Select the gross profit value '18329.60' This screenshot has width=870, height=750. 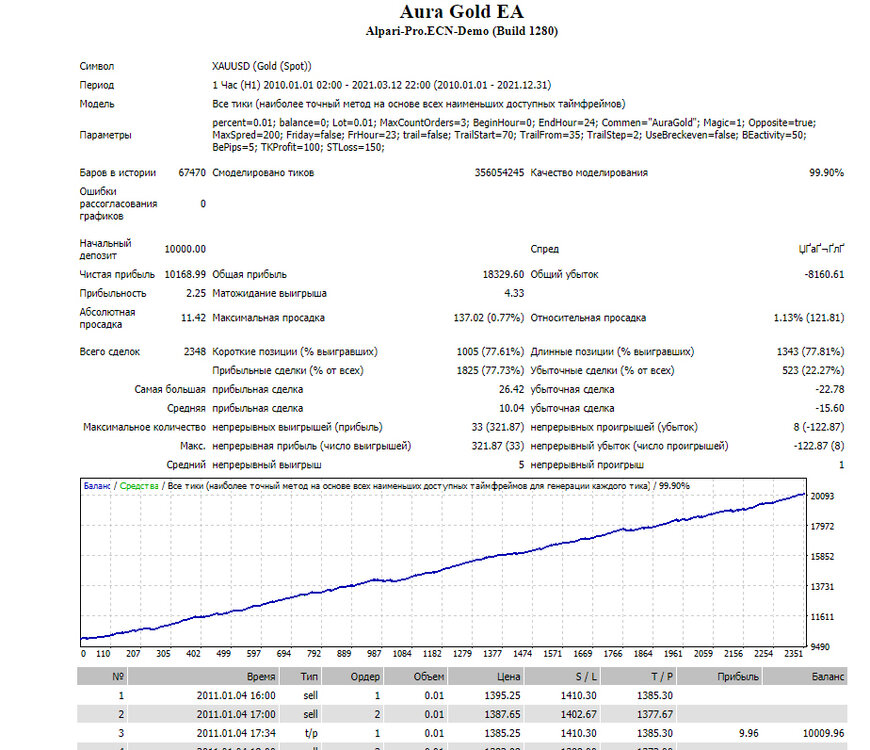coord(503,274)
